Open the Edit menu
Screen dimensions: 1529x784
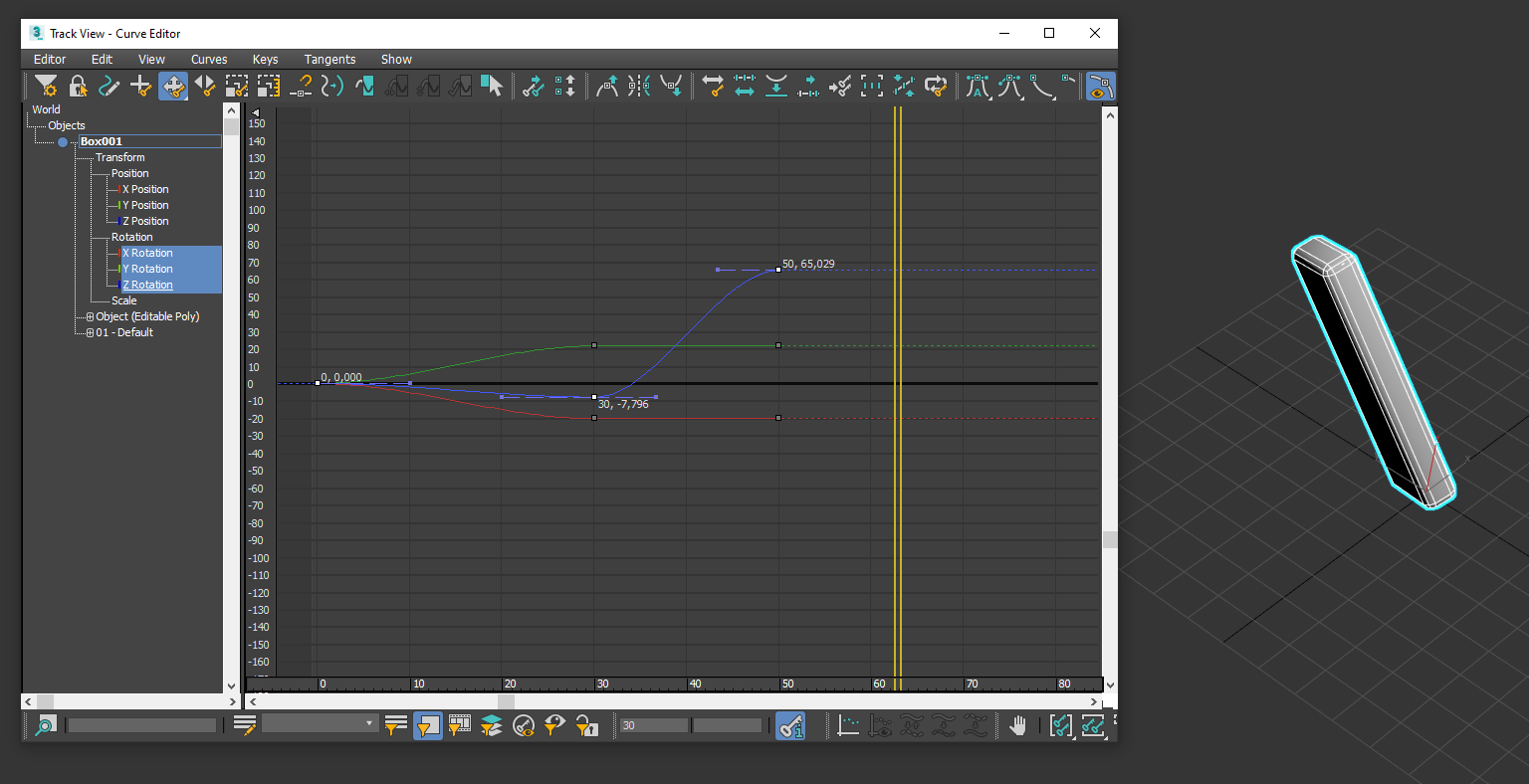(102, 59)
